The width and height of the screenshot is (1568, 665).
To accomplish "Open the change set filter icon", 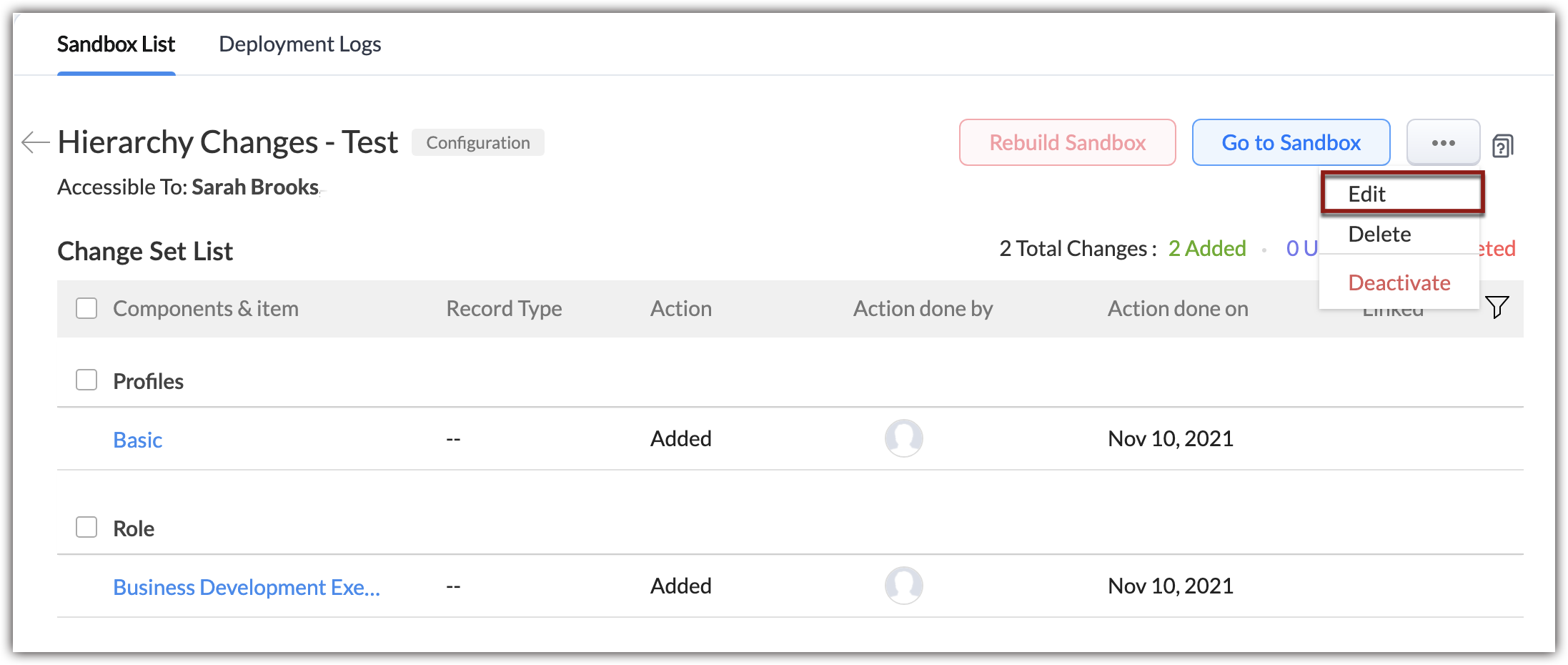I will point(1497,307).
